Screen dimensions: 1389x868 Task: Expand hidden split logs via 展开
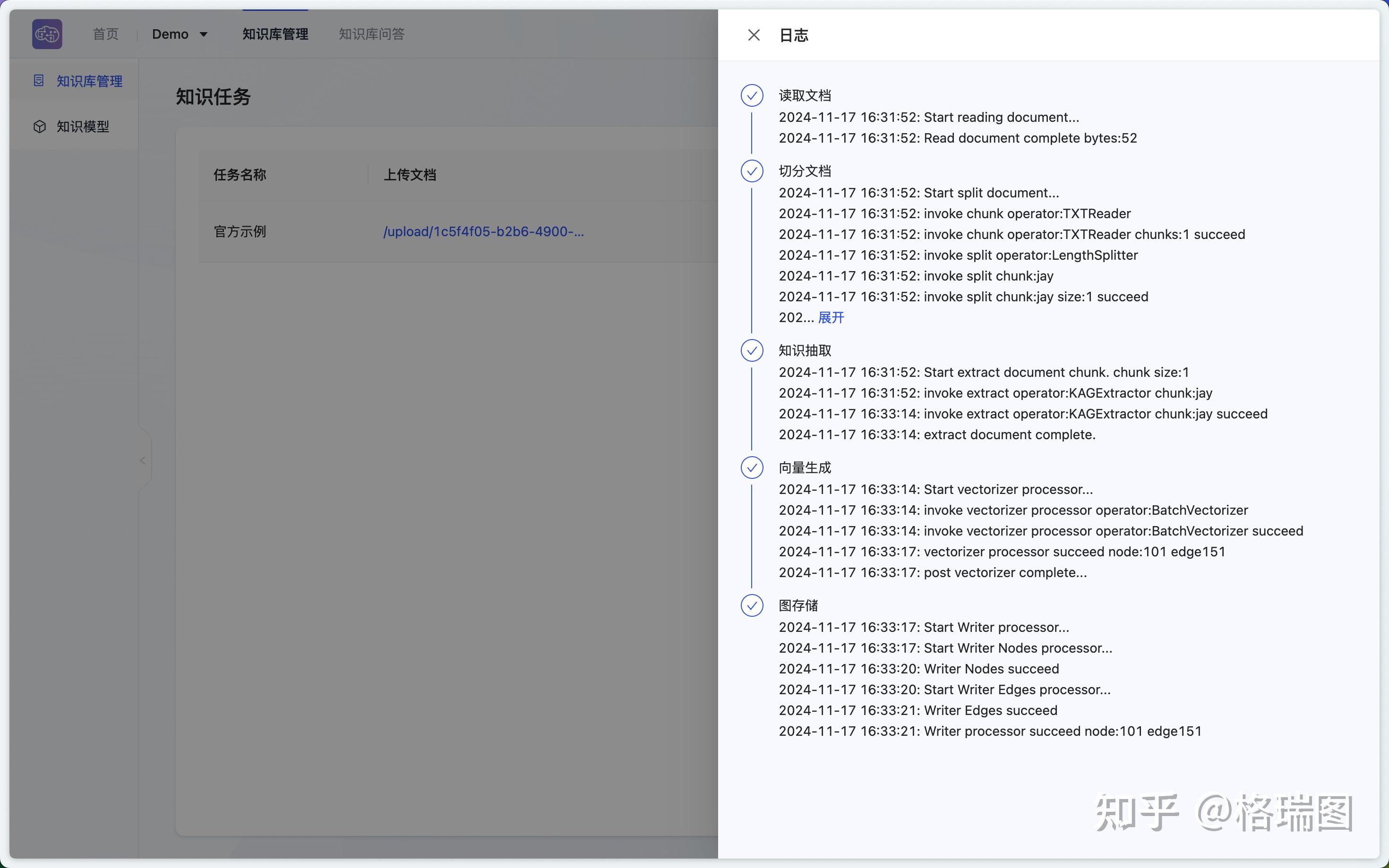pos(830,317)
